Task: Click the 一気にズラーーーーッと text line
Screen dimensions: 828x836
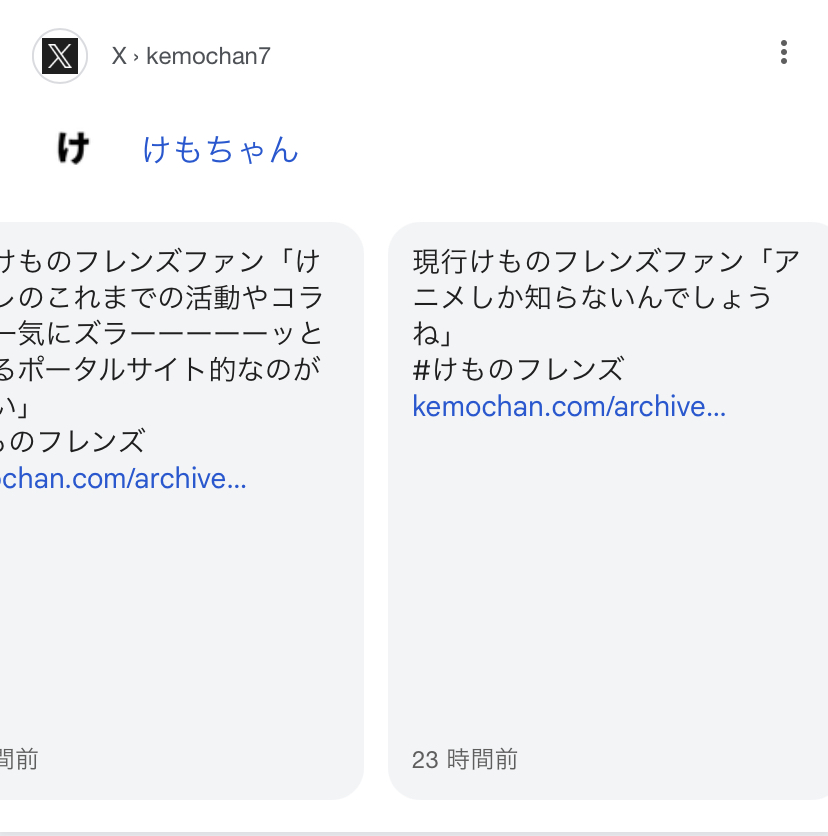Action: coord(161,334)
